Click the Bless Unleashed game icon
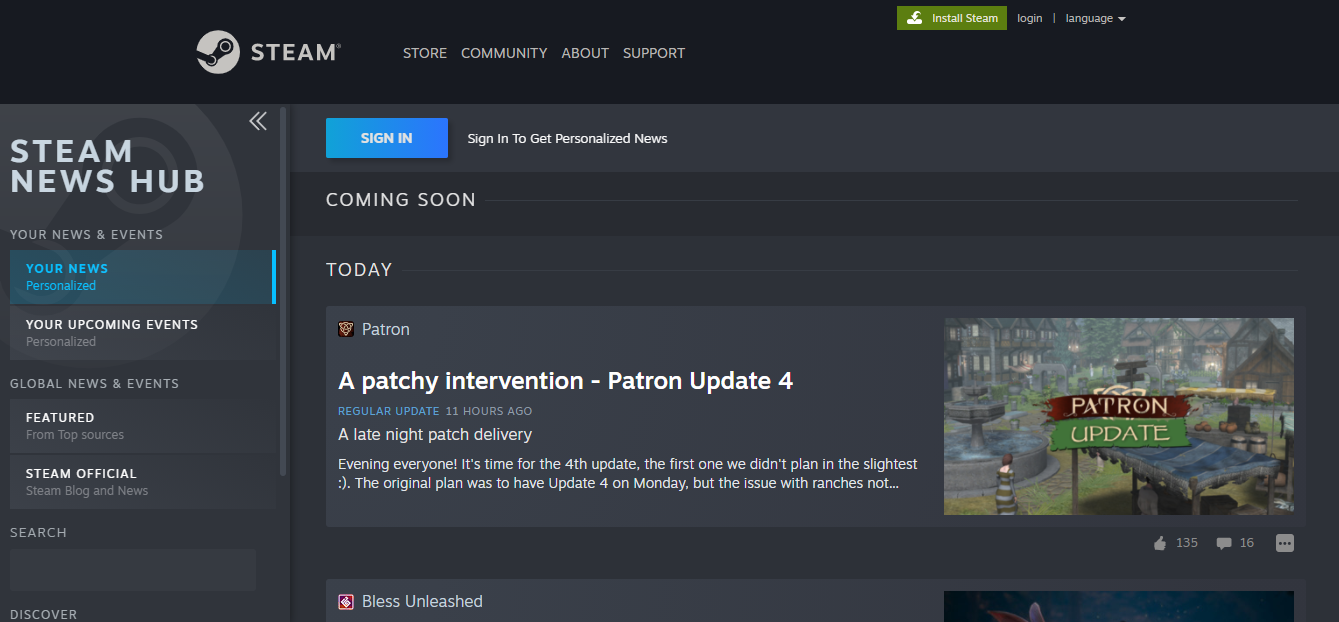Image resolution: width=1339 pixels, height=622 pixels. tap(346, 601)
